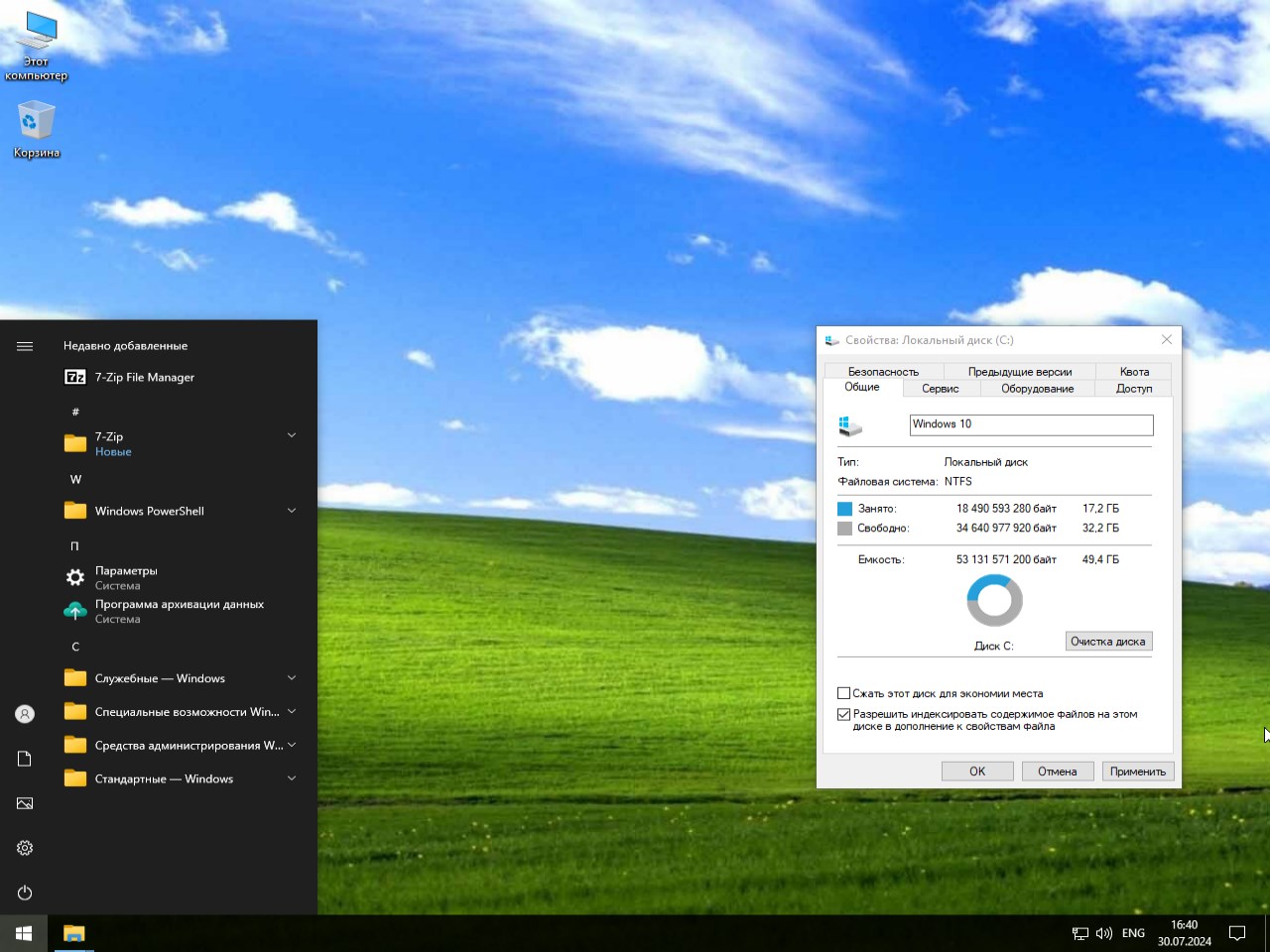The image size is (1270, 952).
Task: Enable compressing the disk to save space
Action: tap(843, 692)
